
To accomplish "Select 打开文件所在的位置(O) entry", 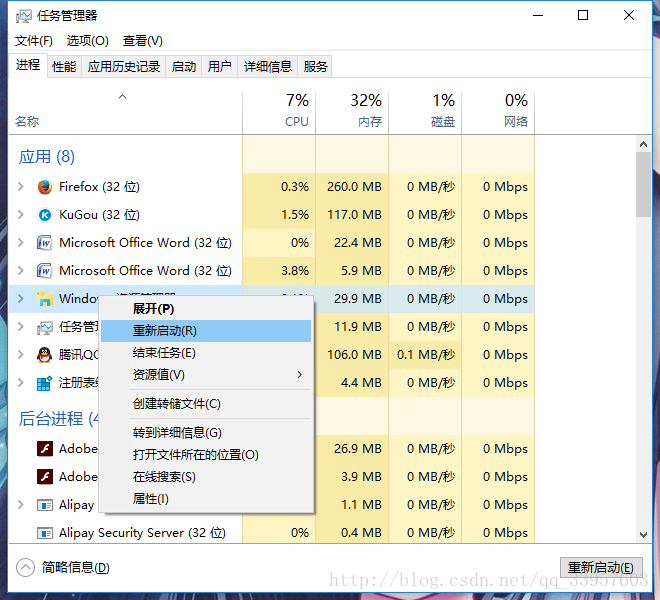I will tap(206, 455).
